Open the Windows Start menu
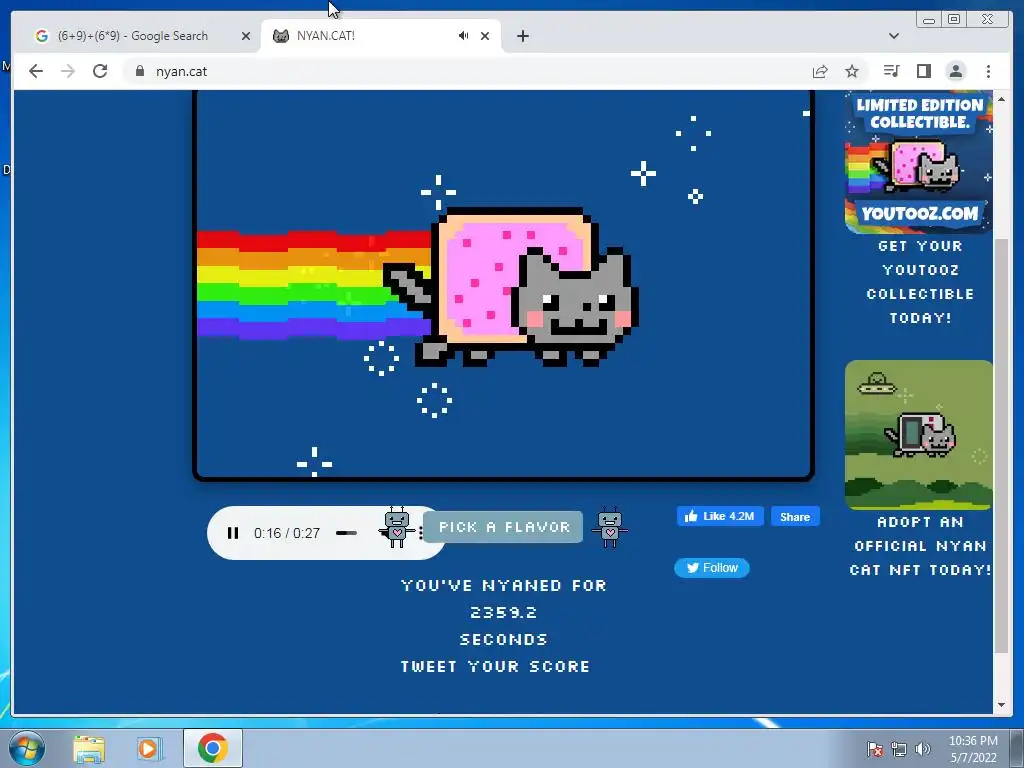This screenshot has height=768, width=1024. pos(27,748)
